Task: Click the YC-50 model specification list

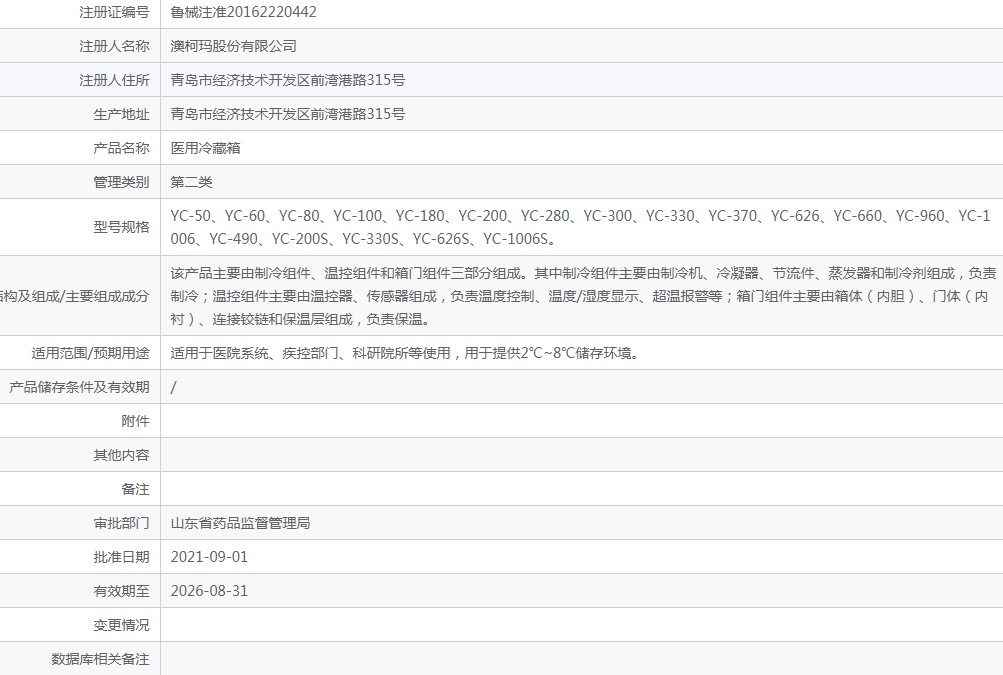Action: [x=580, y=227]
